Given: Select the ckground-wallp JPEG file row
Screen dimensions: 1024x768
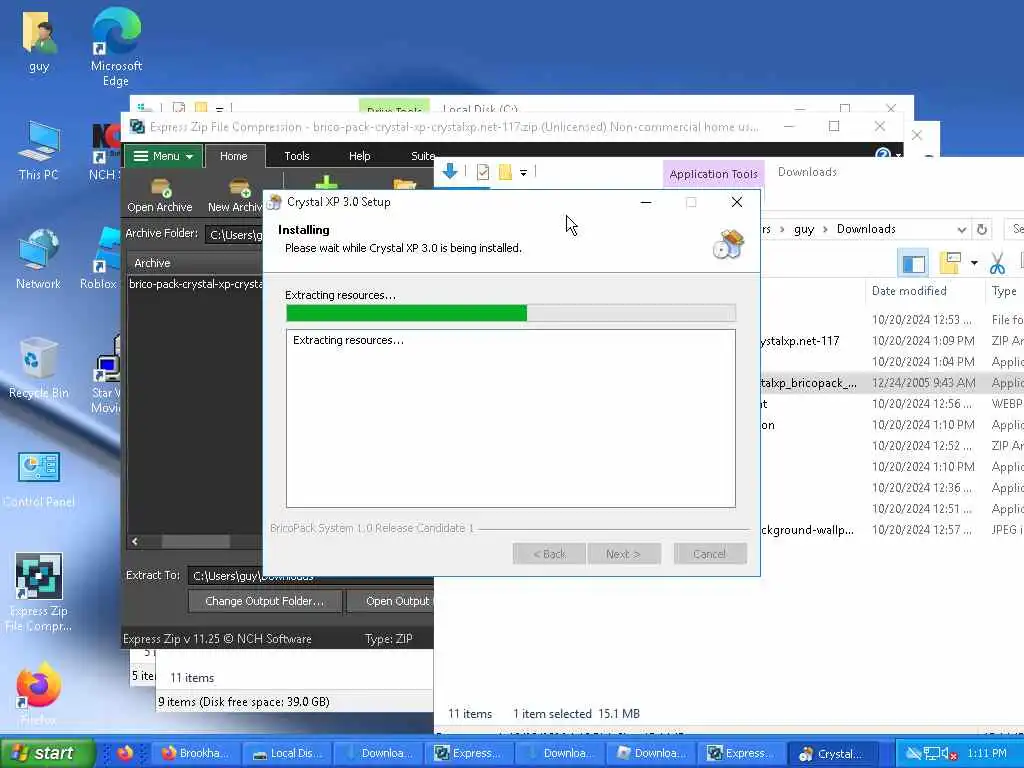Looking at the screenshot, I should pyautogui.click(x=892, y=530).
